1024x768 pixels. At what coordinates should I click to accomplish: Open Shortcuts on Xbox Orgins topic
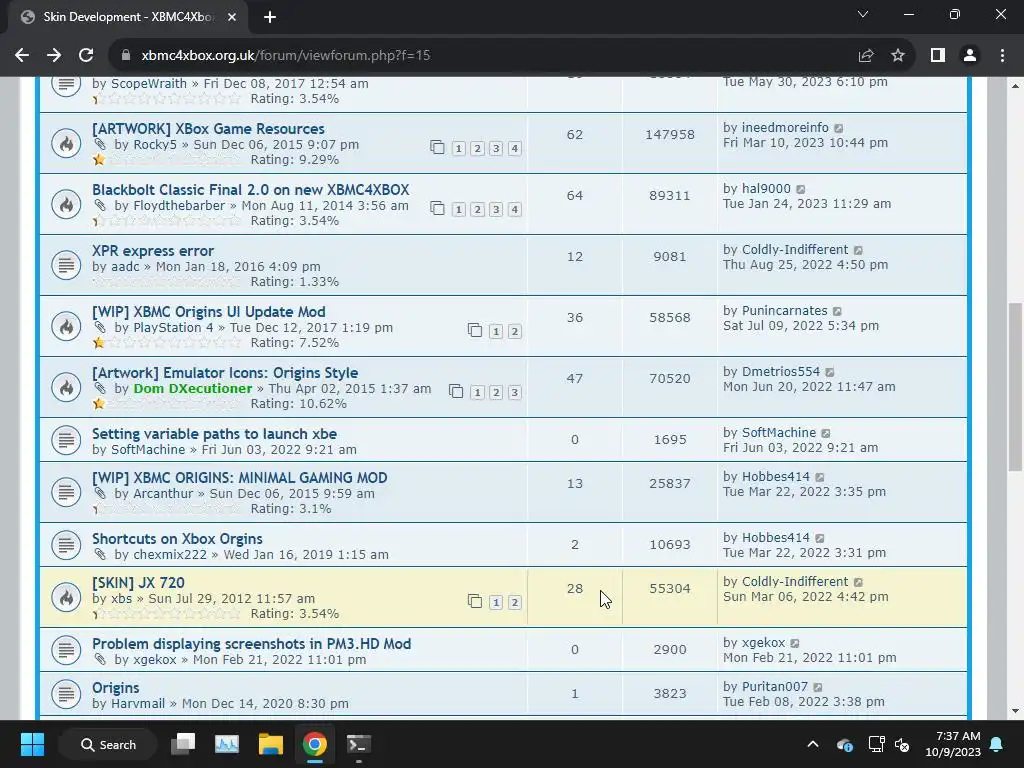point(177,539)
